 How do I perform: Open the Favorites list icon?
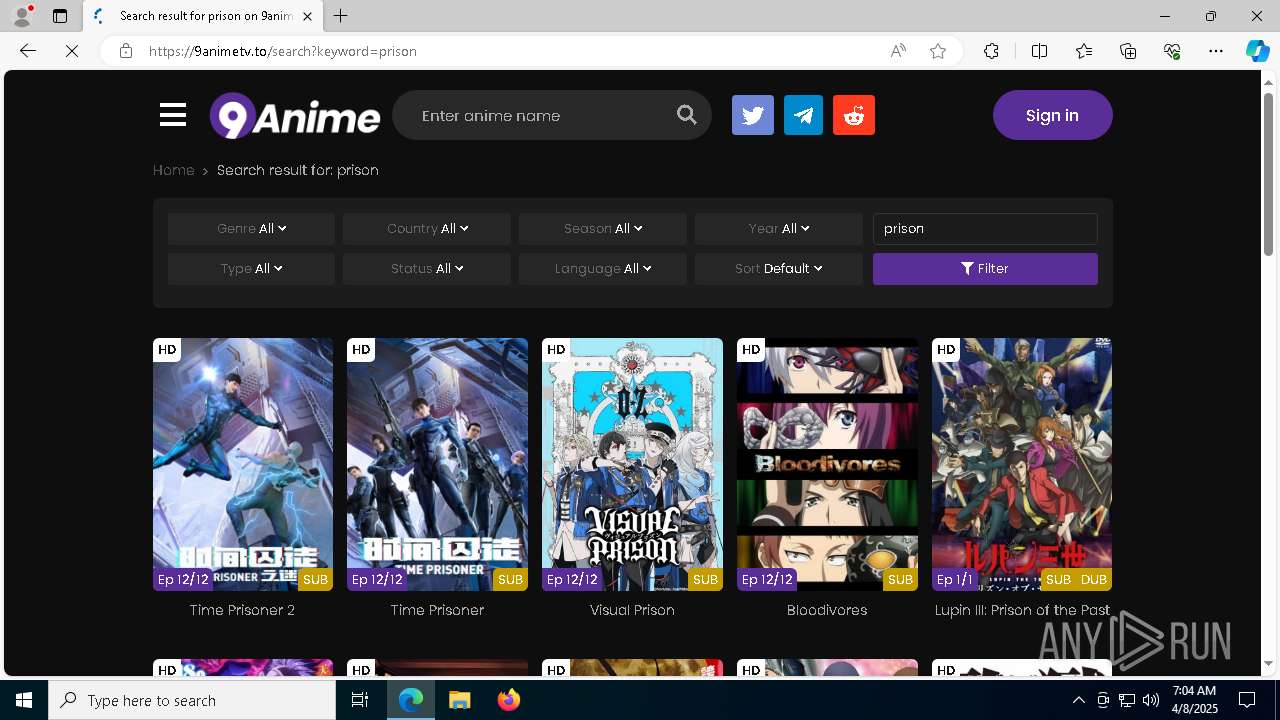[1084, 51]
